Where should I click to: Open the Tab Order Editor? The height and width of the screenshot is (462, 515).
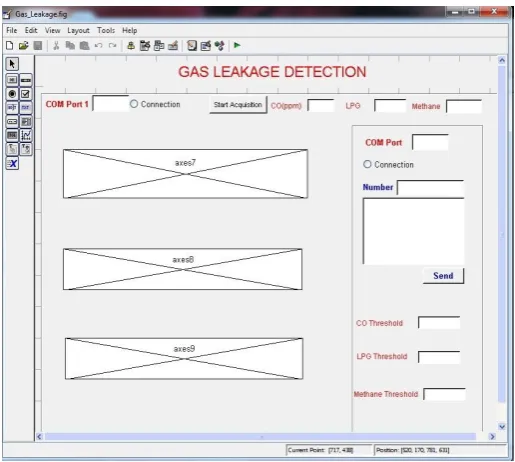click(x=159, y=45)
